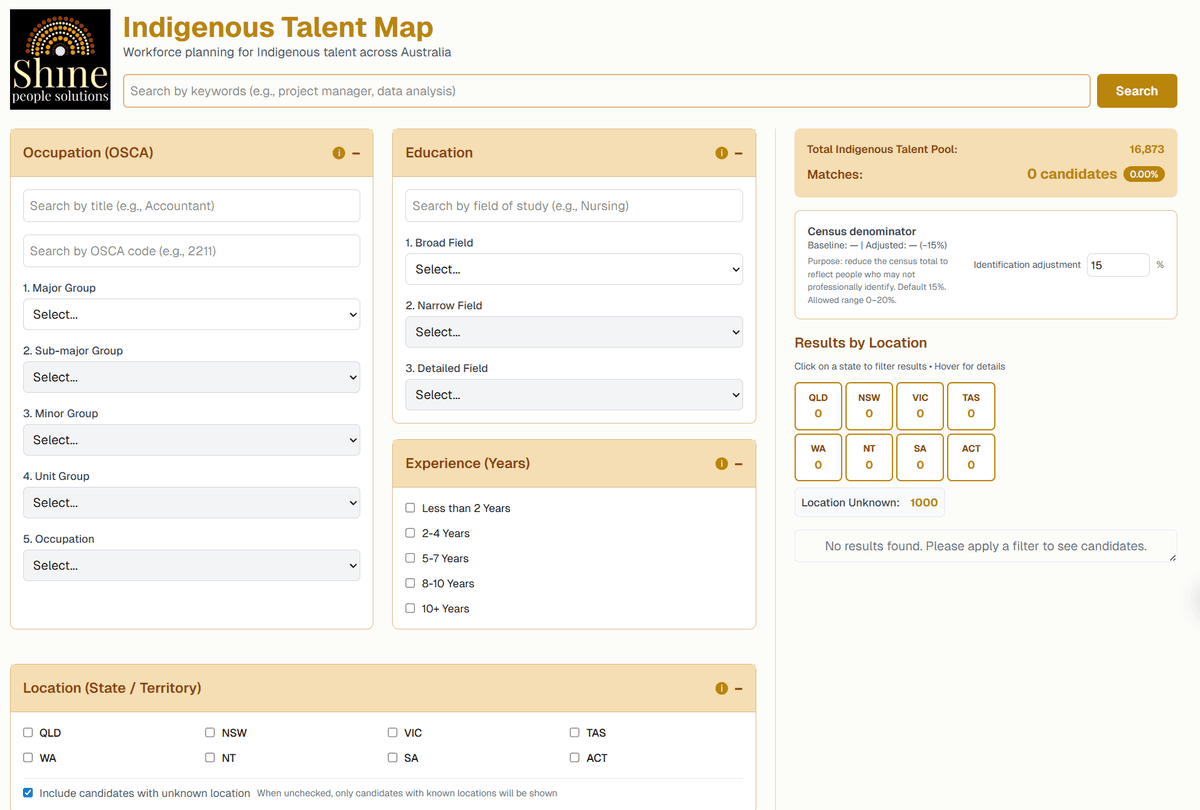
Task: Check the 10+ Years experience filter
Action: 410,608
